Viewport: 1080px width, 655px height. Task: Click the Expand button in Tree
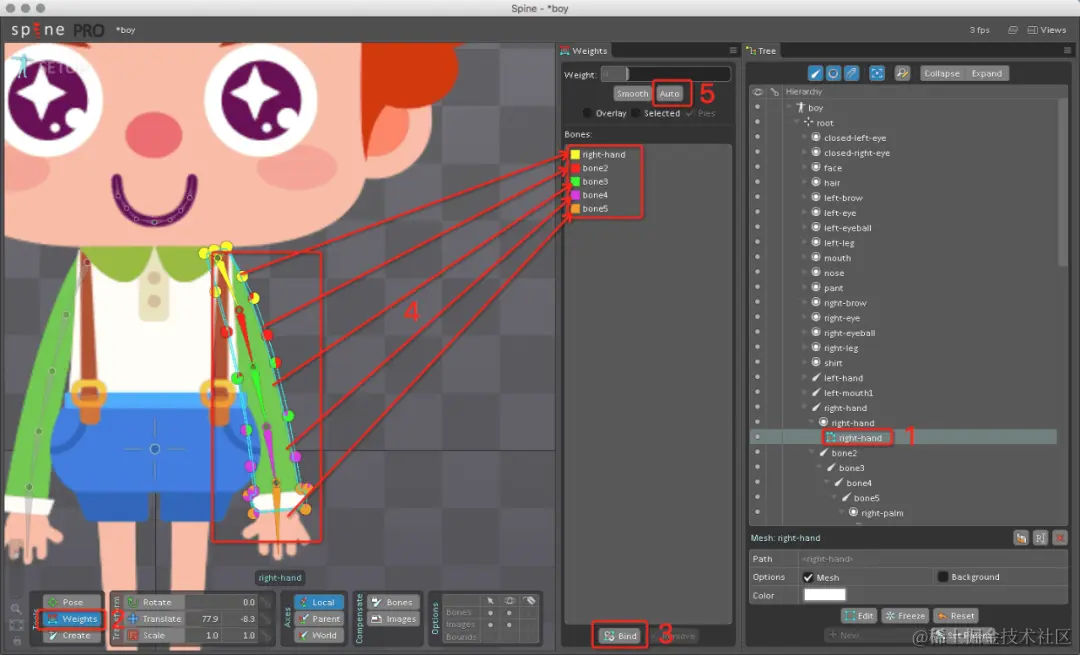(986, 73)
